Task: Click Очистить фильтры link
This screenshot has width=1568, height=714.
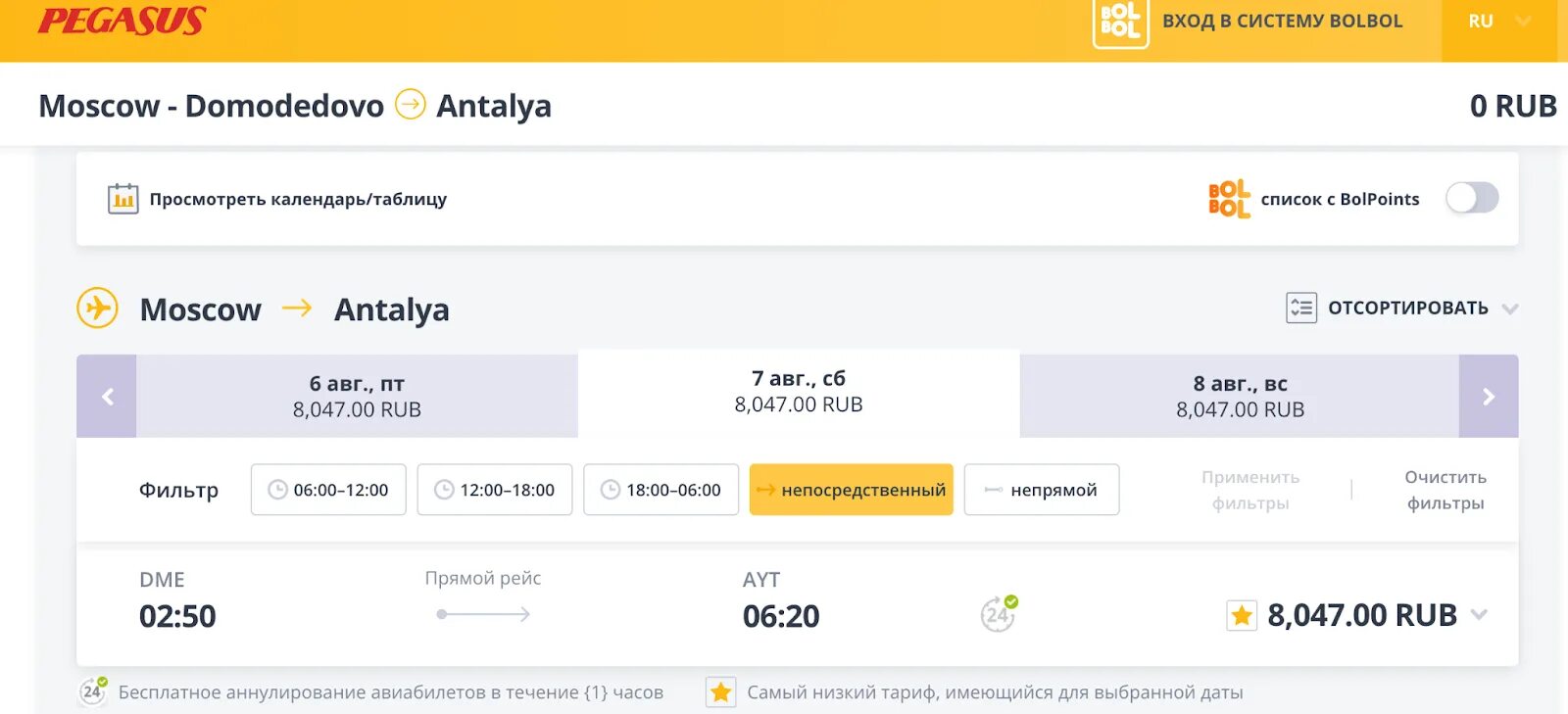Action: pyautogui.click(x=1445, y=490)
